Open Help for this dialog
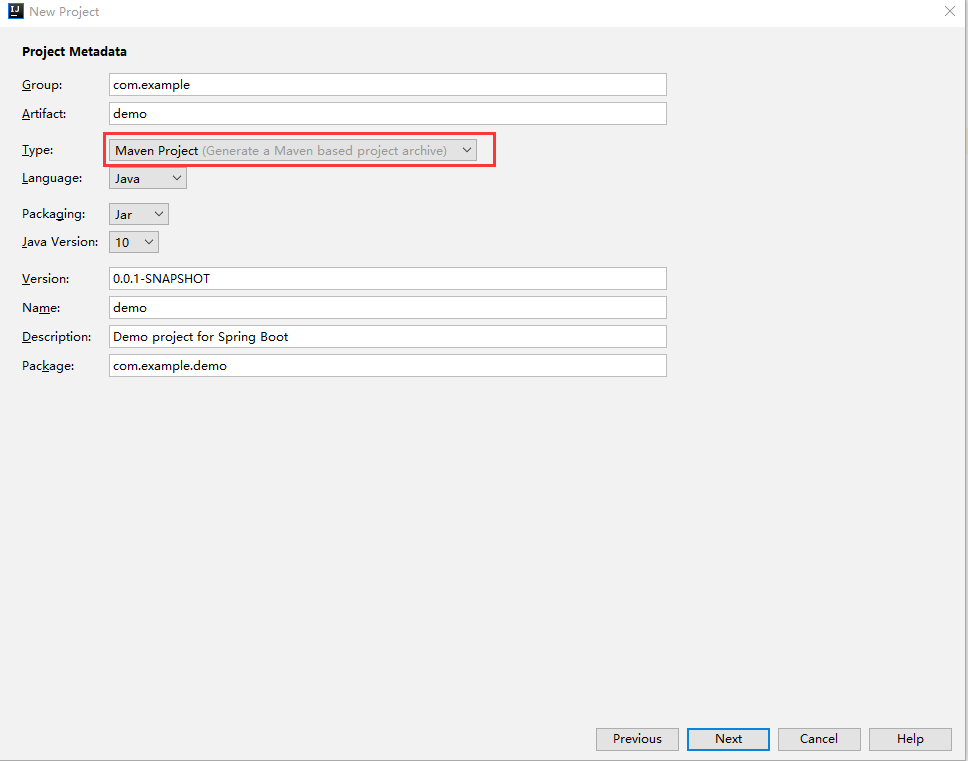This screenshot has width=968, height=761. point(910,739)
